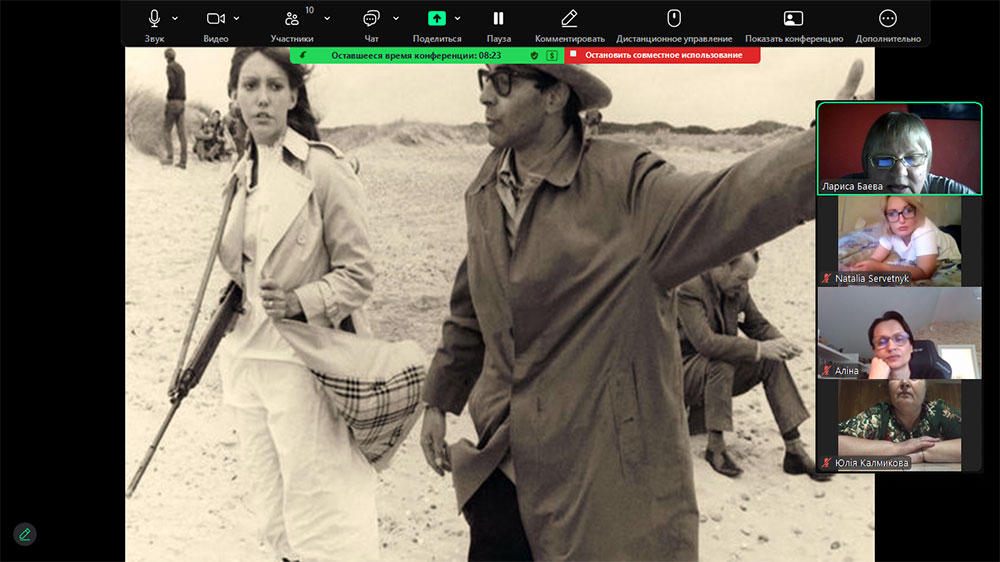1000x562 pixels.
Task: Click muted mic icon beside Аліна
Action: pos(827,371)
